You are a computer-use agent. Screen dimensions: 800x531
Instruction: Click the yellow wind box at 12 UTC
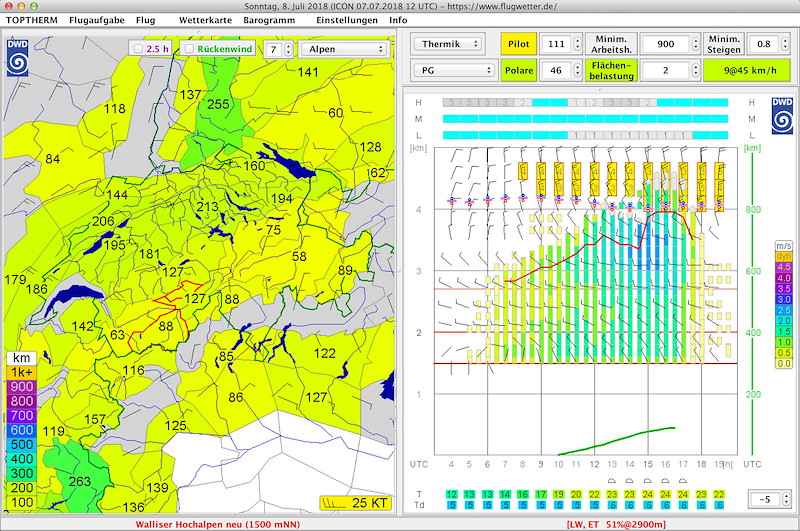click(594, 180)
